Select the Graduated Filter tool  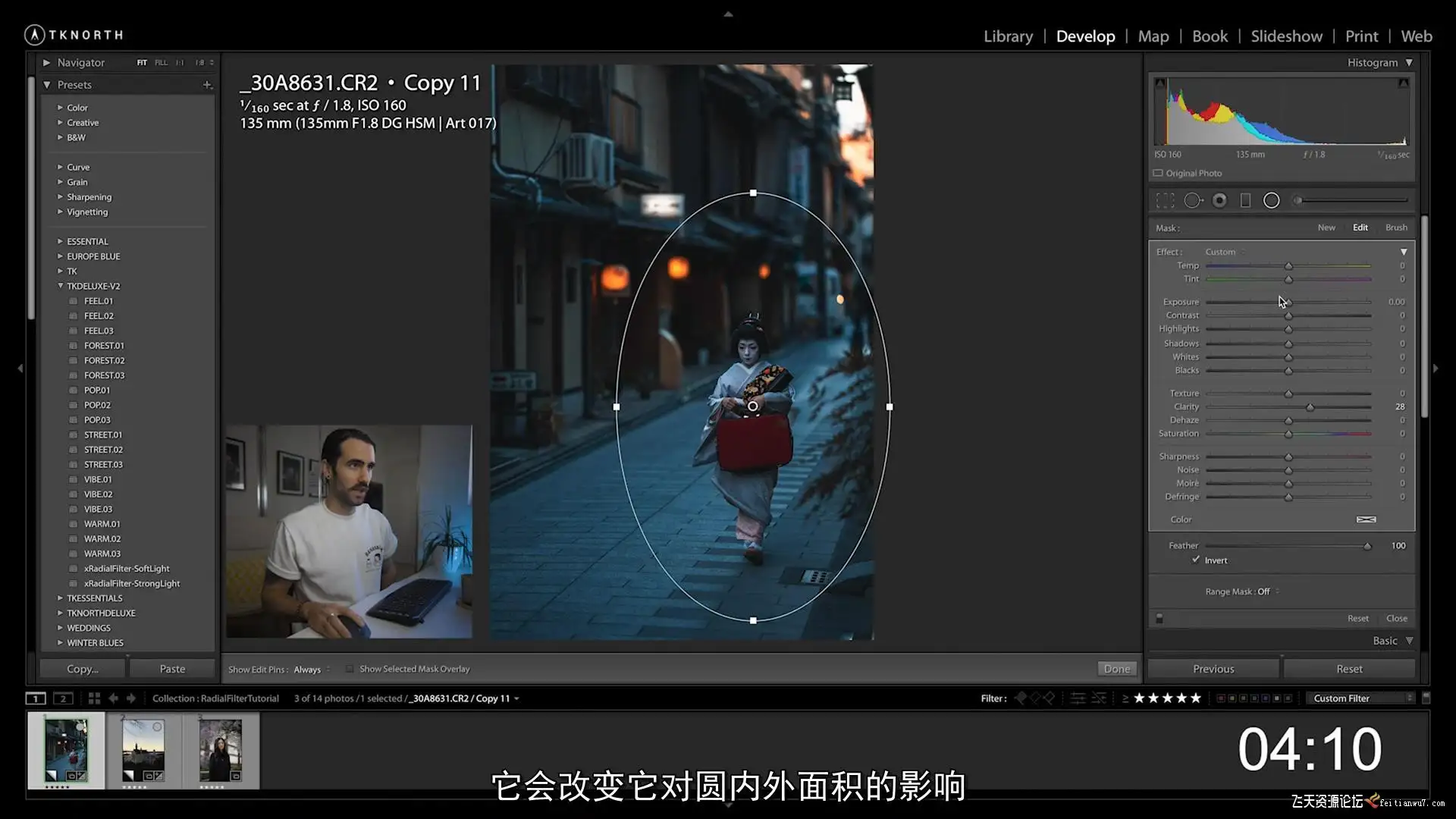(1245, 200)
